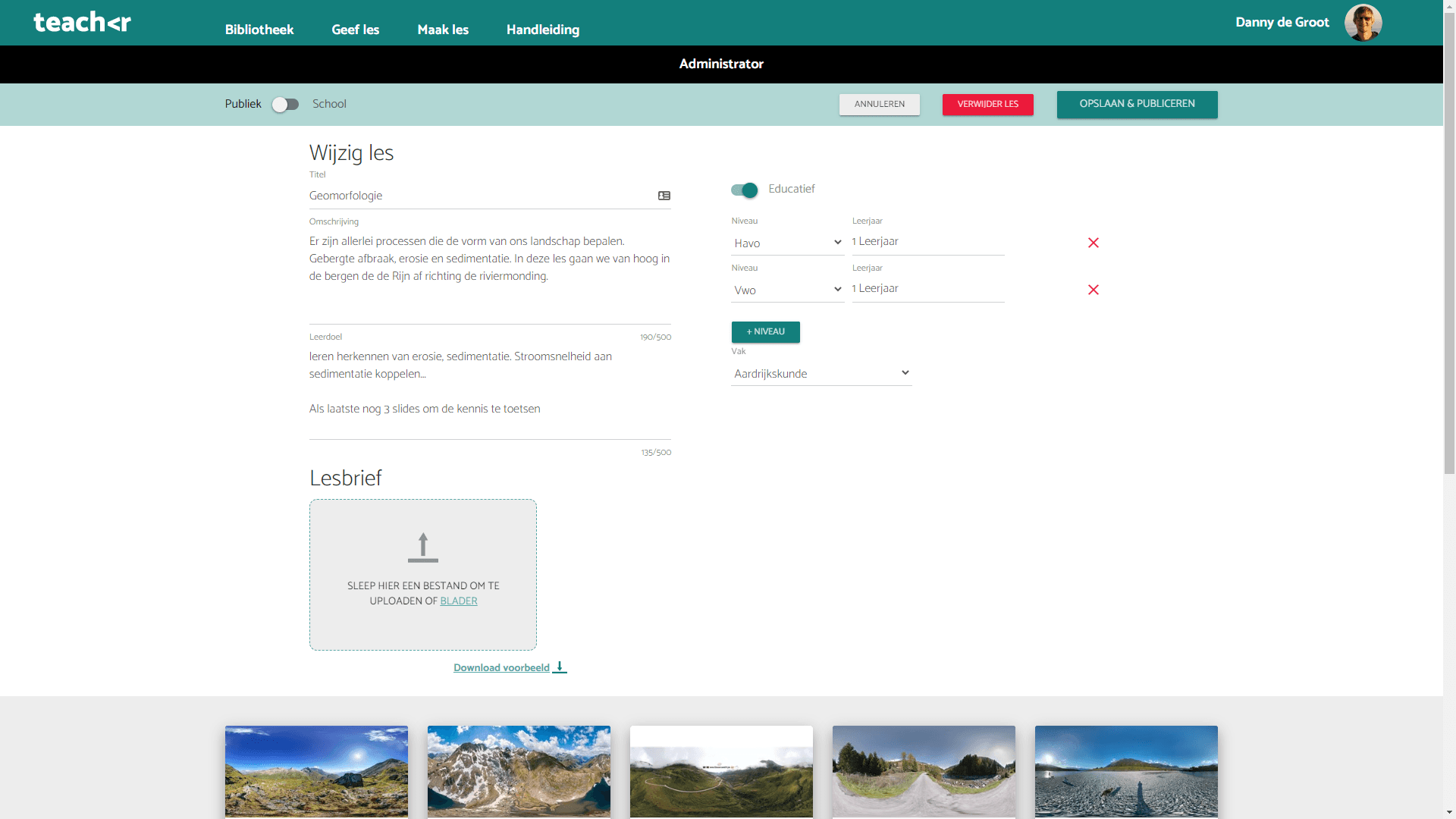Click the download arrow next to Download voorbeeld
1456x819 pixels.
[560, 667]
